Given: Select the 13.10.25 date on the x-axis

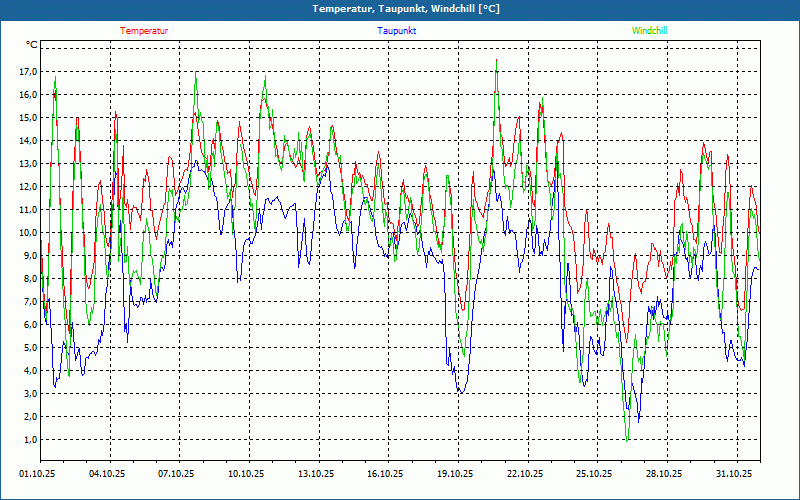Looking at the screenshot, I should pos(316,474).
